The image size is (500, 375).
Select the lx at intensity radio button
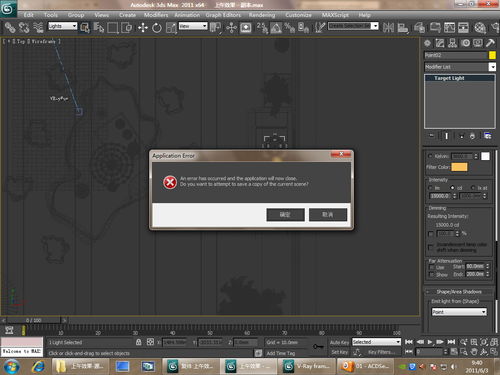(x=473, y=188)
